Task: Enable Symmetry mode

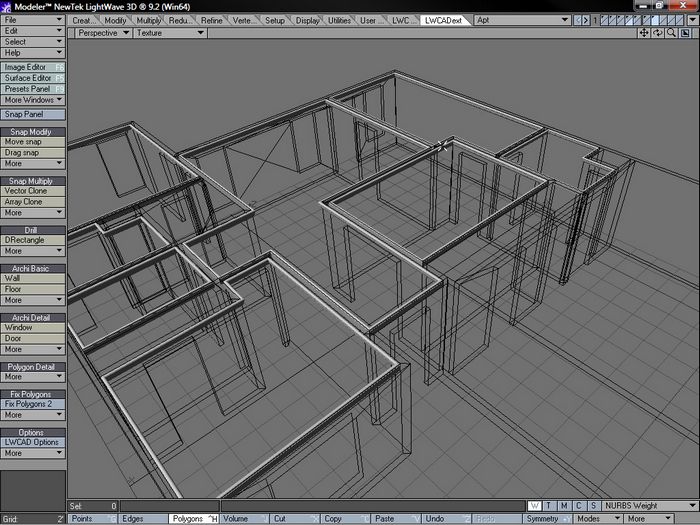Action: (x=541, y=519)
